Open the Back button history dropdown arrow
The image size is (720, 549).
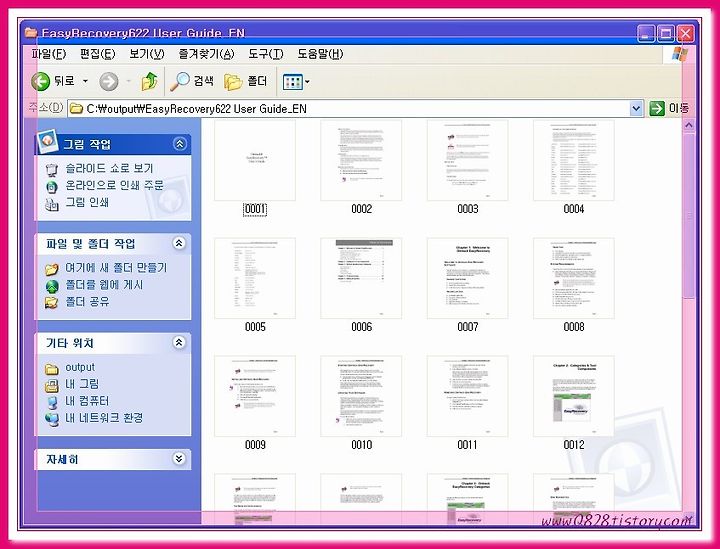pos(85,82)
